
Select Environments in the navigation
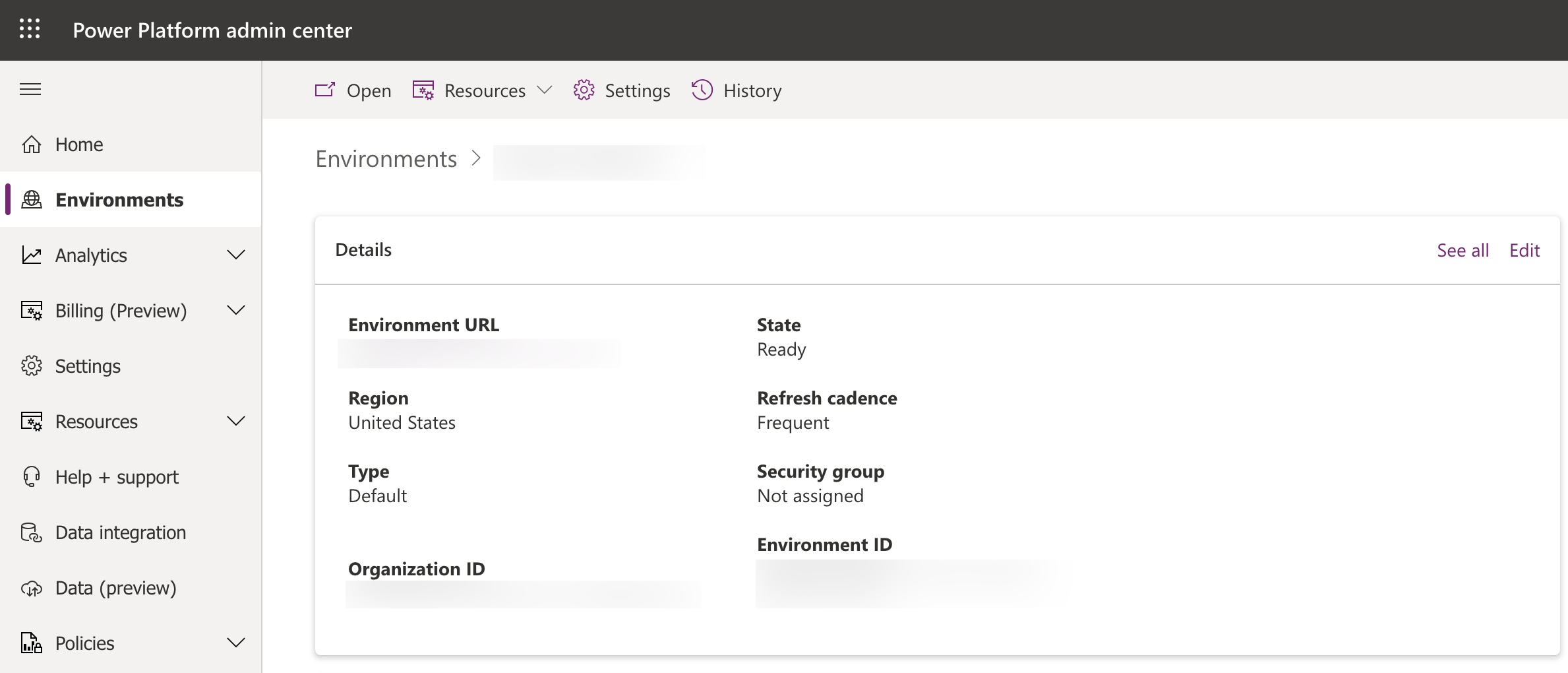click(x=131, y=200)
